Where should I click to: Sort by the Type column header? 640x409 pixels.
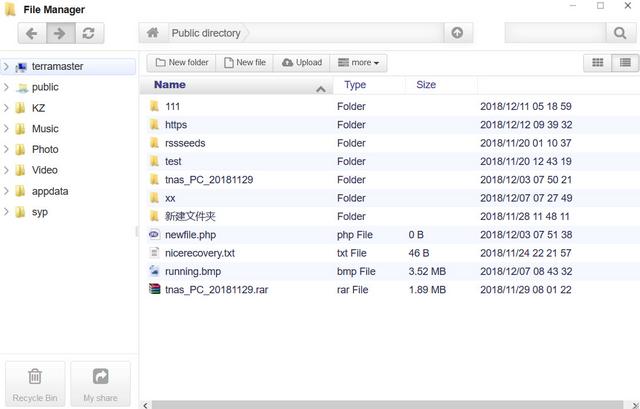coord(369,85)
